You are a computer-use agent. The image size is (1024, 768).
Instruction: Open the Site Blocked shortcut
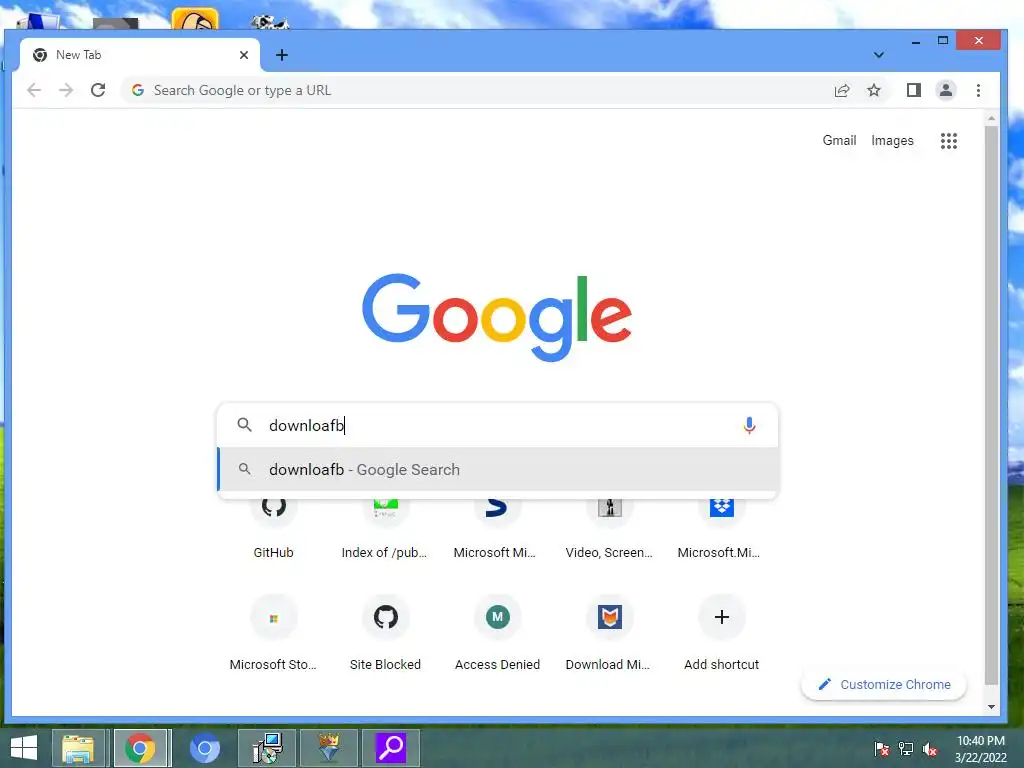click(385, 633)
